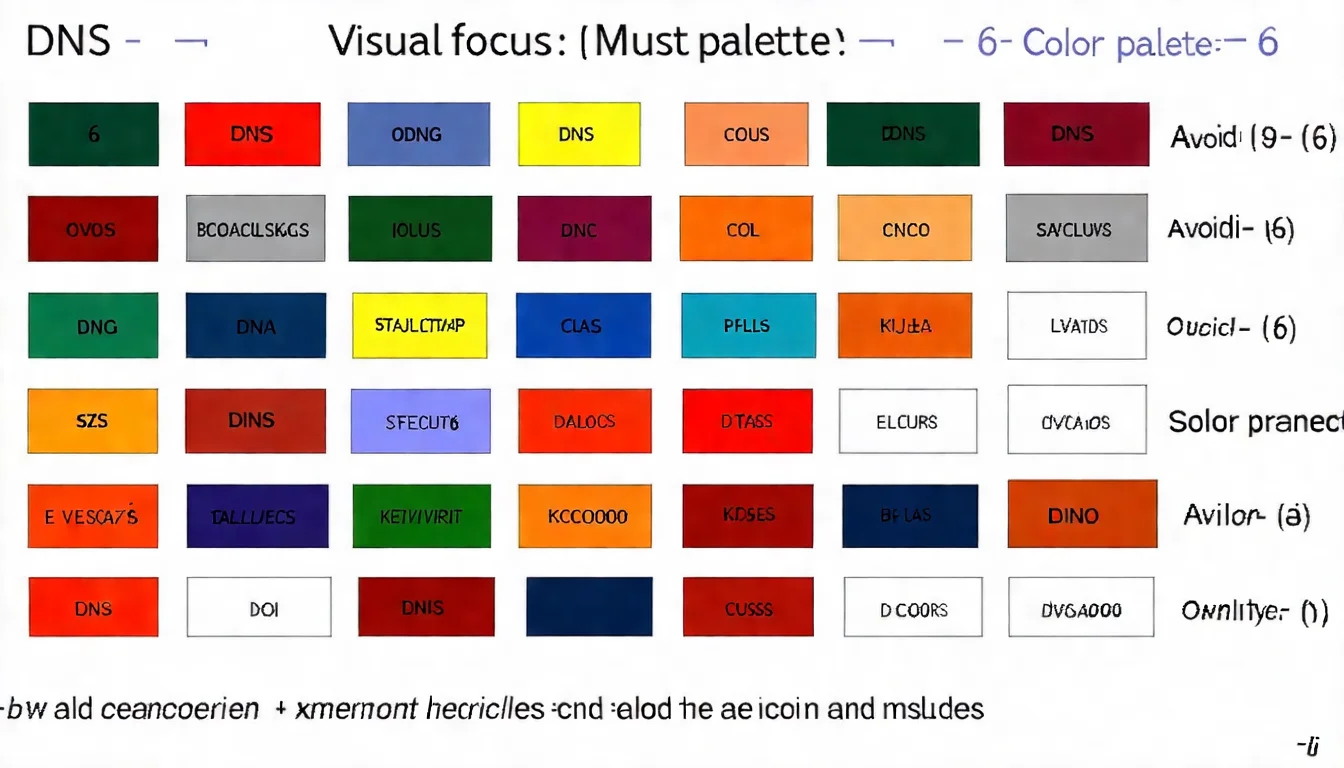Screen dimensions: 1344x768
Task: Select the periwinkle SFECUT6 swatch
Action: click(x=421, y=421)
